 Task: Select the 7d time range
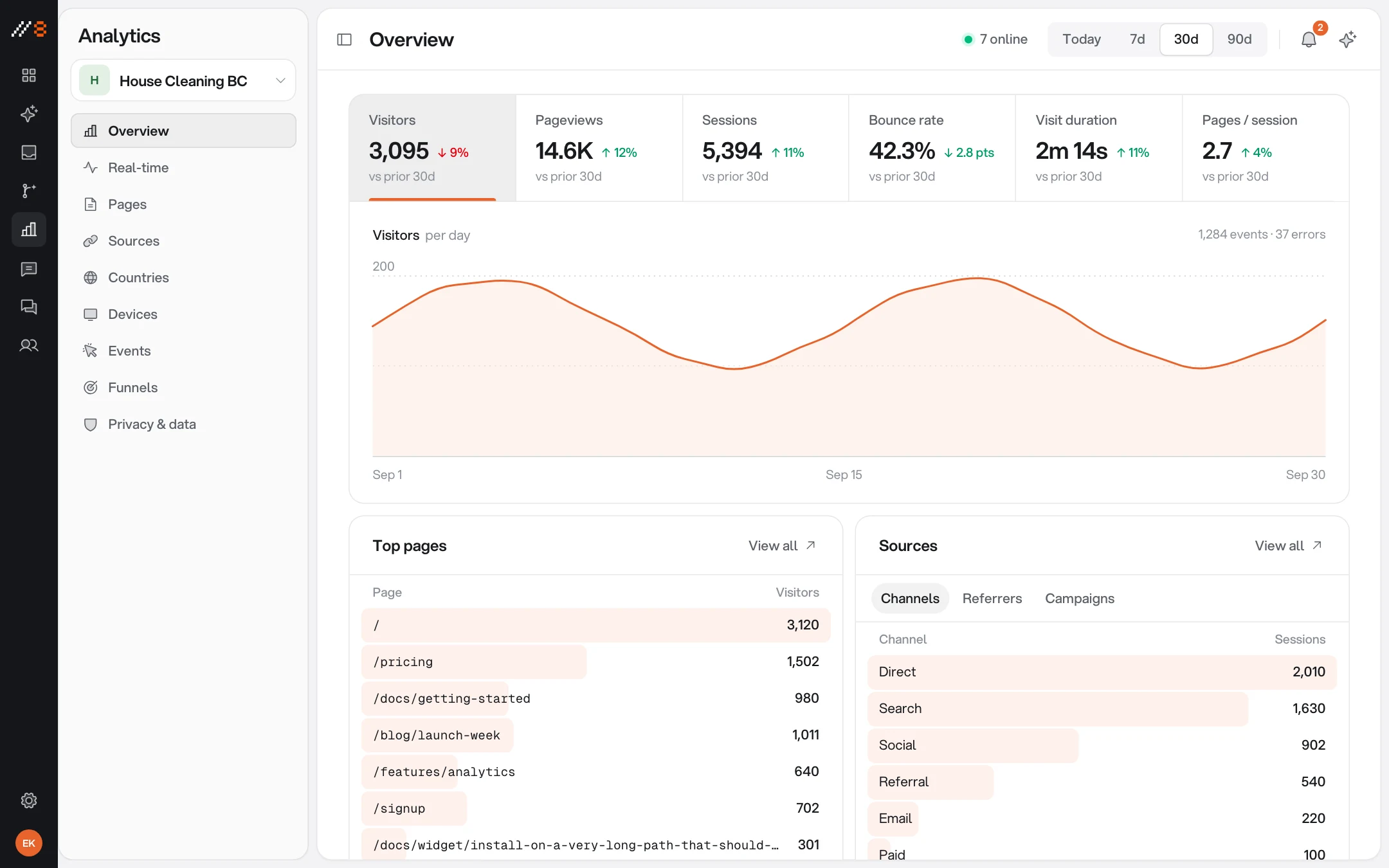point(1137,39)
